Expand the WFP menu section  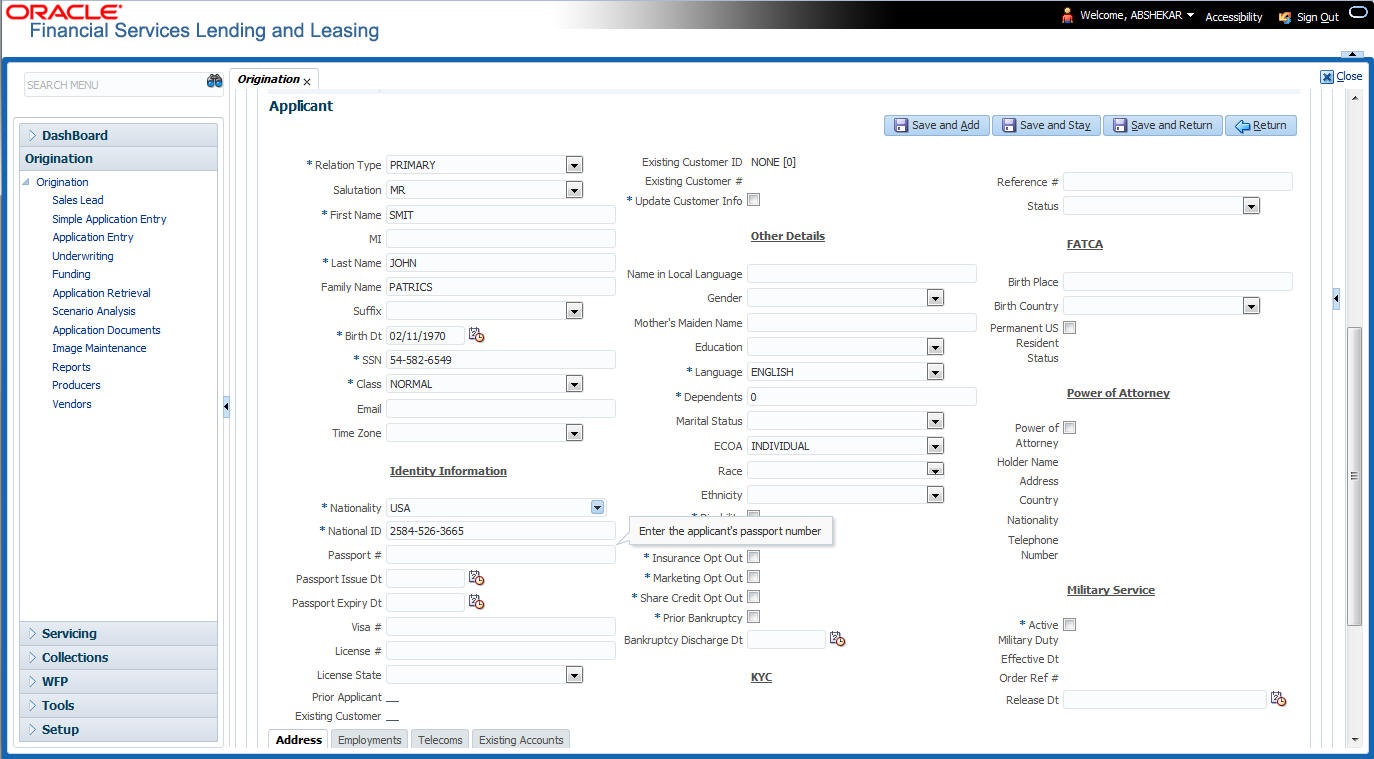tap(119, 681)
